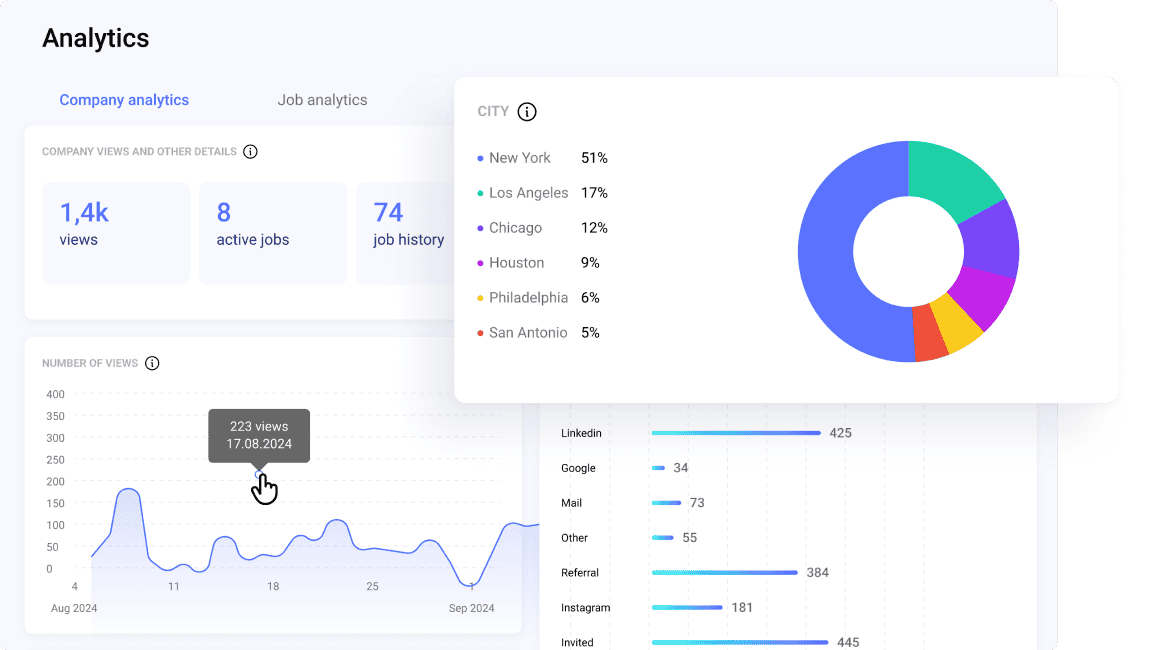Screen dimensions: 1170x650
Task: Click info icon next to Number of Views
Action: 152,363
